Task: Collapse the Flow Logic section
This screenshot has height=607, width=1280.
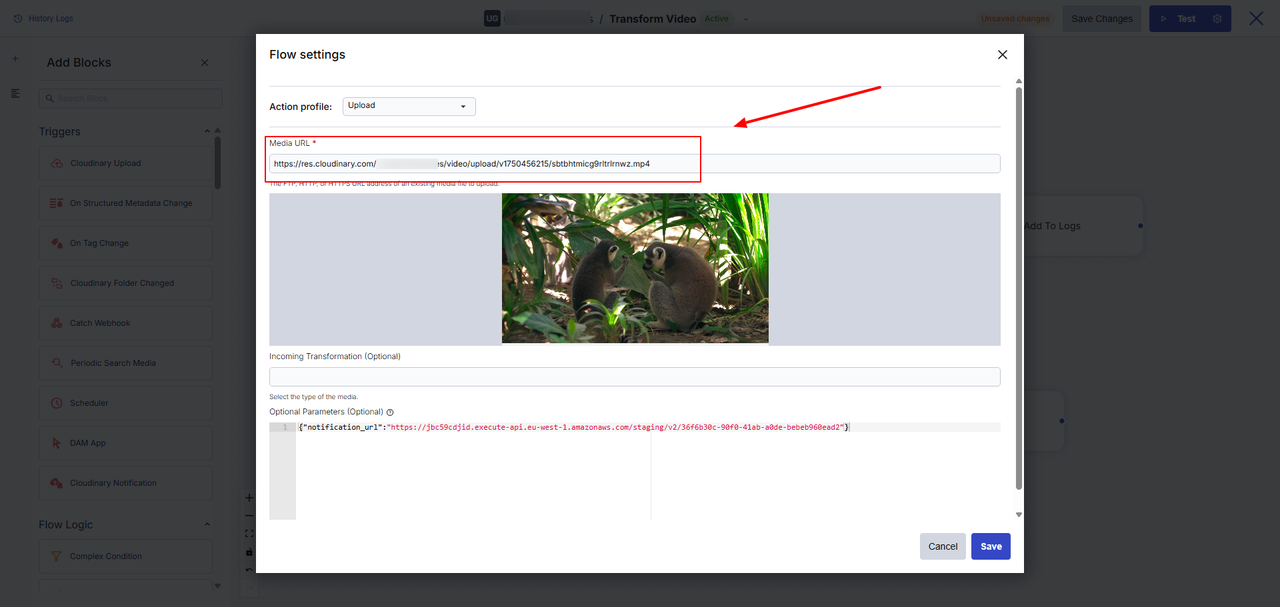Action: pyautogui.click(x=207, y=525)
